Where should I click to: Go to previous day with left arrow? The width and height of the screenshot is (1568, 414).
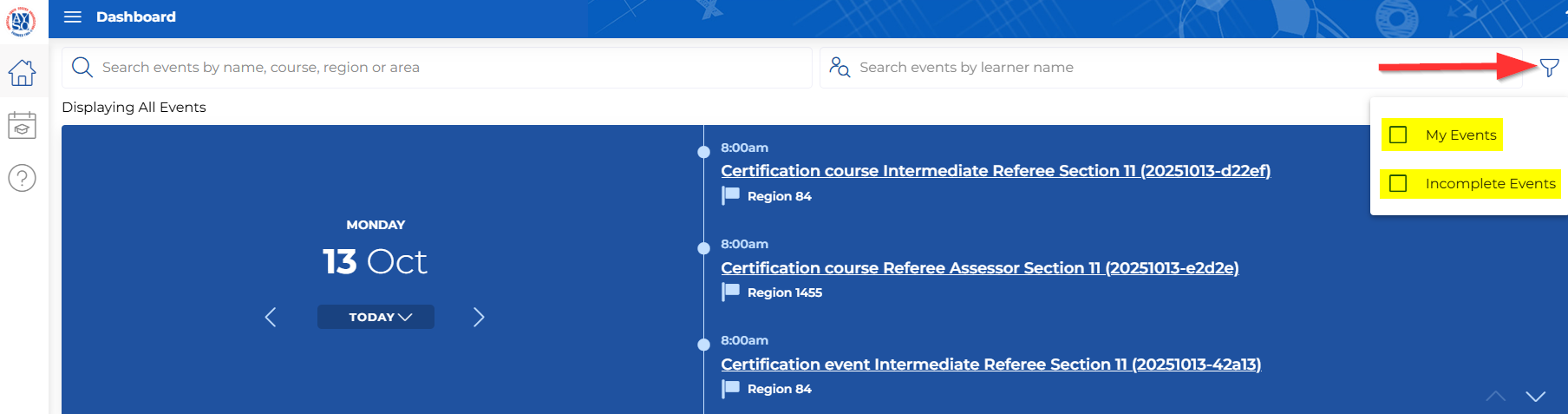tap(271, 318)
